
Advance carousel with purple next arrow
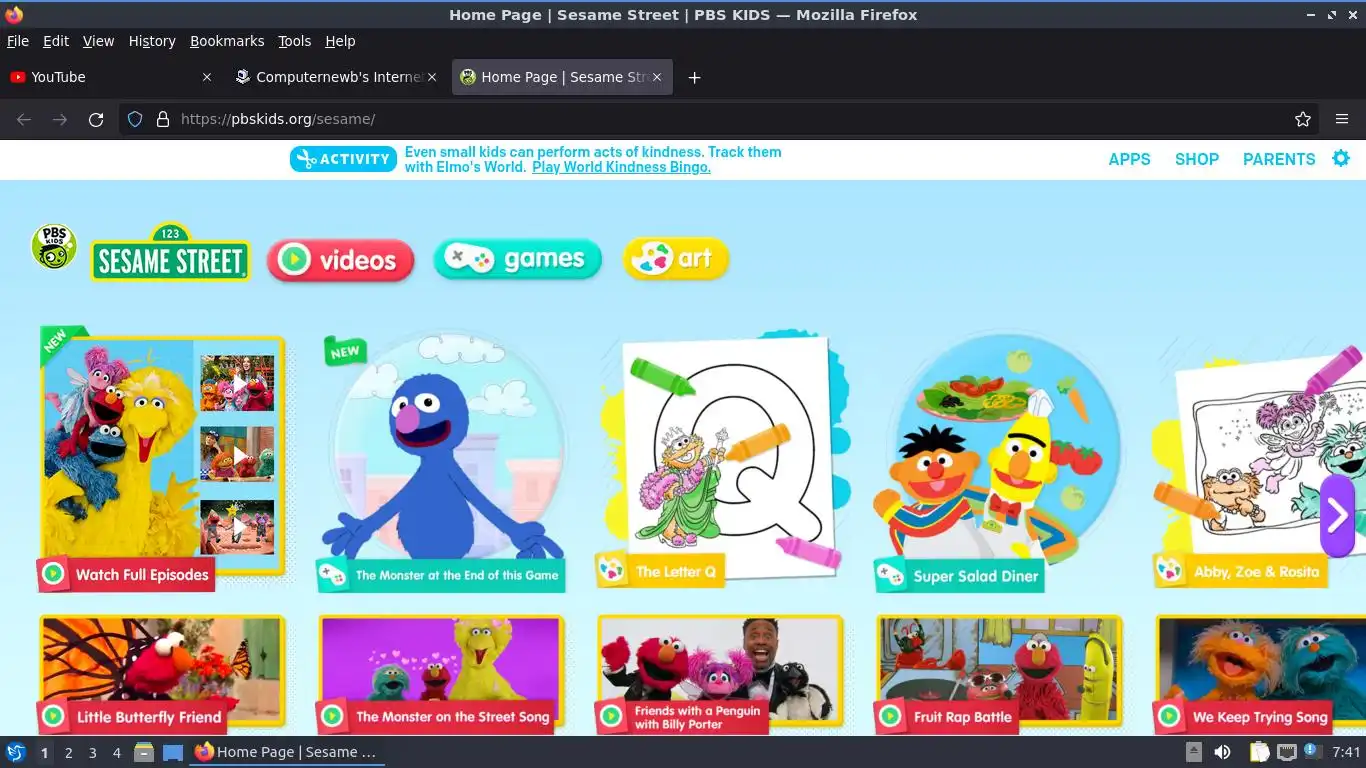point(1337,515)
